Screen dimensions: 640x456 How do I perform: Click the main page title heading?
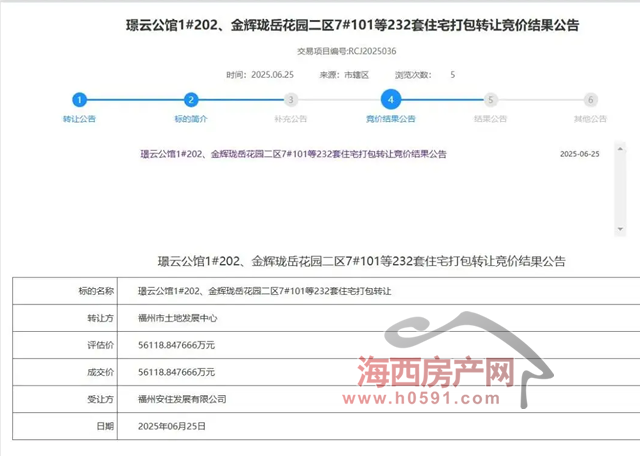click(352, 25)
